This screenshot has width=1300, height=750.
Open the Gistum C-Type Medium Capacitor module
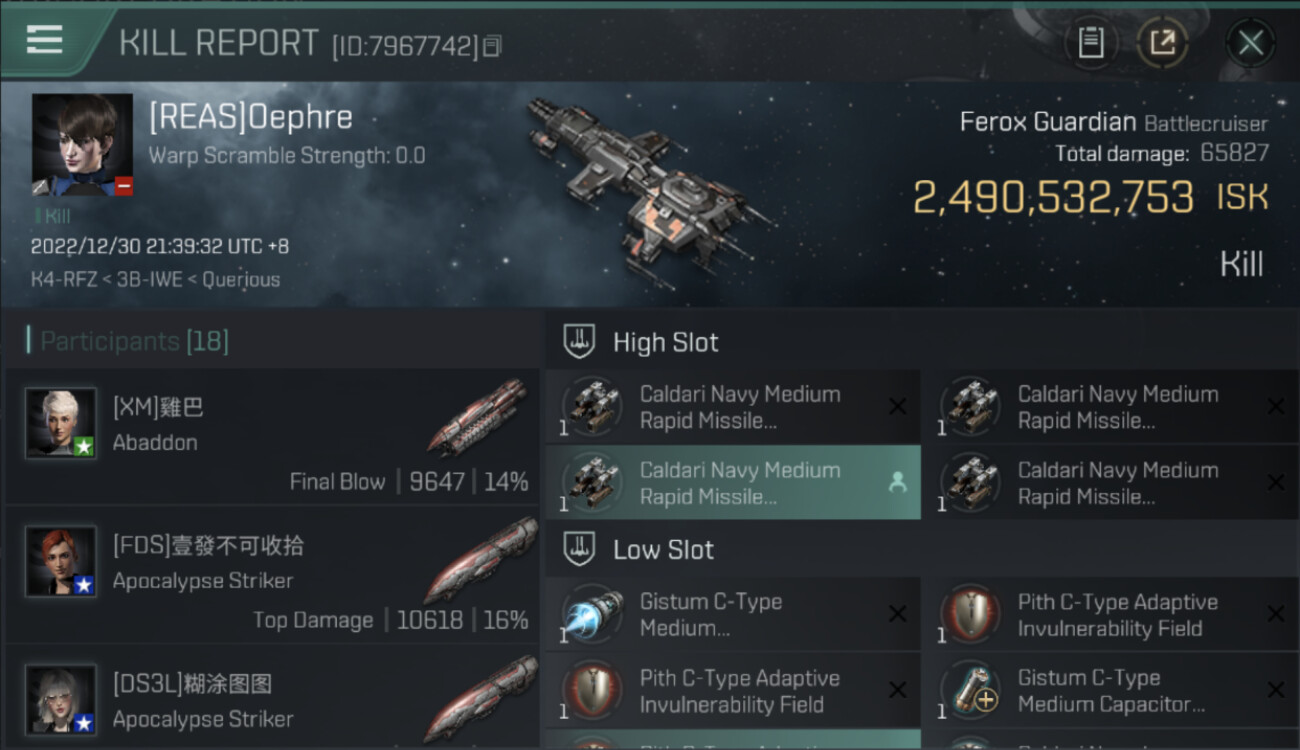[1110, 691]
